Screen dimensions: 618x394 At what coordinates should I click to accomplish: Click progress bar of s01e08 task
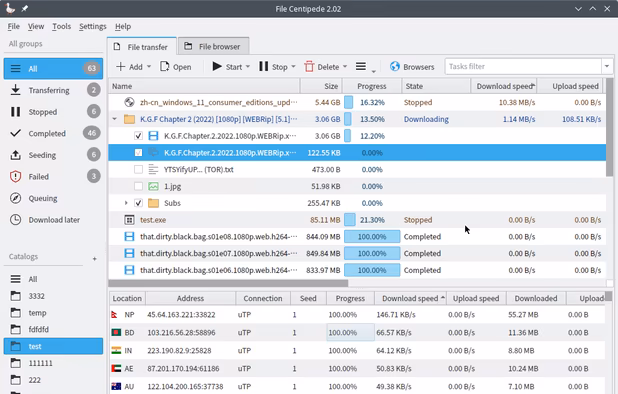coord(372,237)
